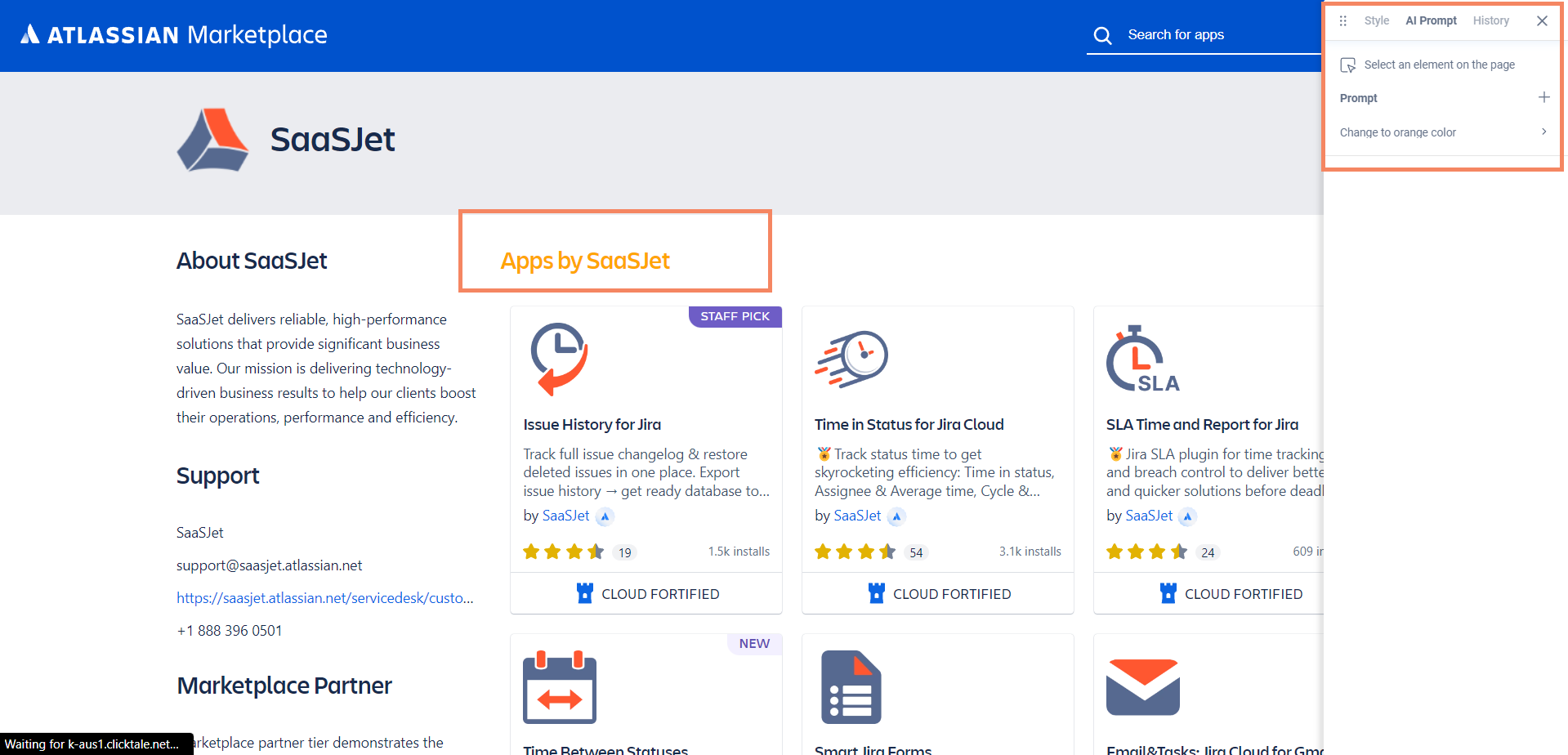Click the Email&Tasks envelope icon
Screen dimensions: 1568x755
click(x=1142, y=687)
